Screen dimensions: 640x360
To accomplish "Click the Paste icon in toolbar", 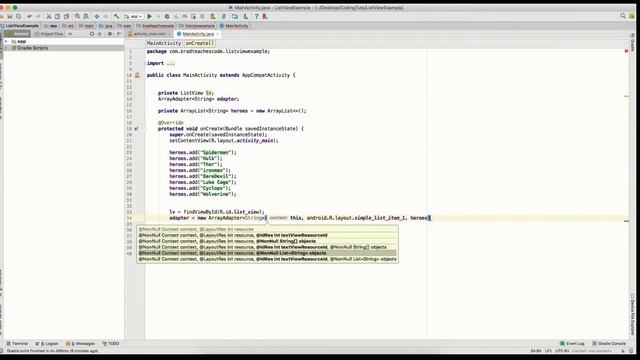I will point(67,16).
